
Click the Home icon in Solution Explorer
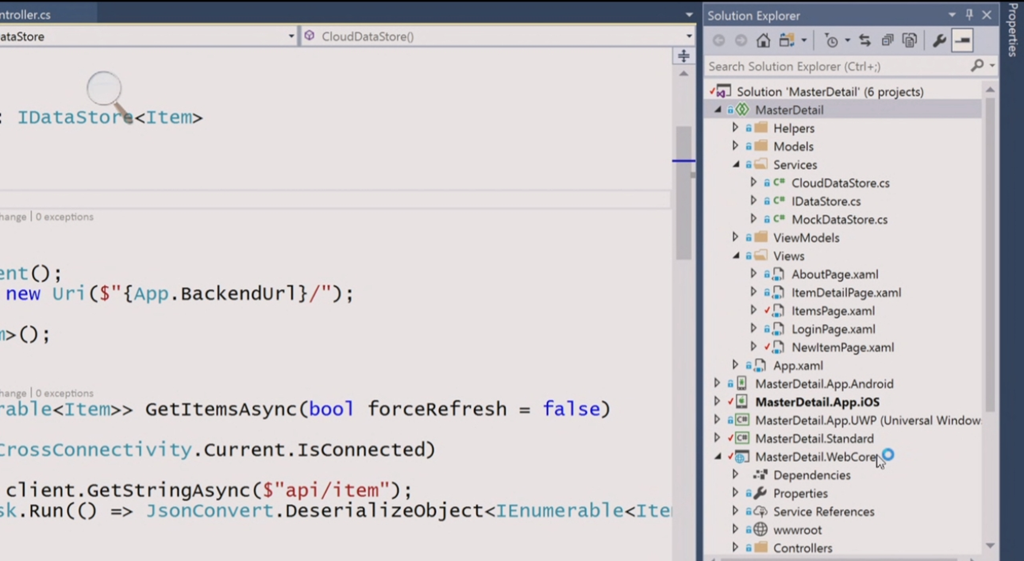pyautogui.click(x=763, y=41)
